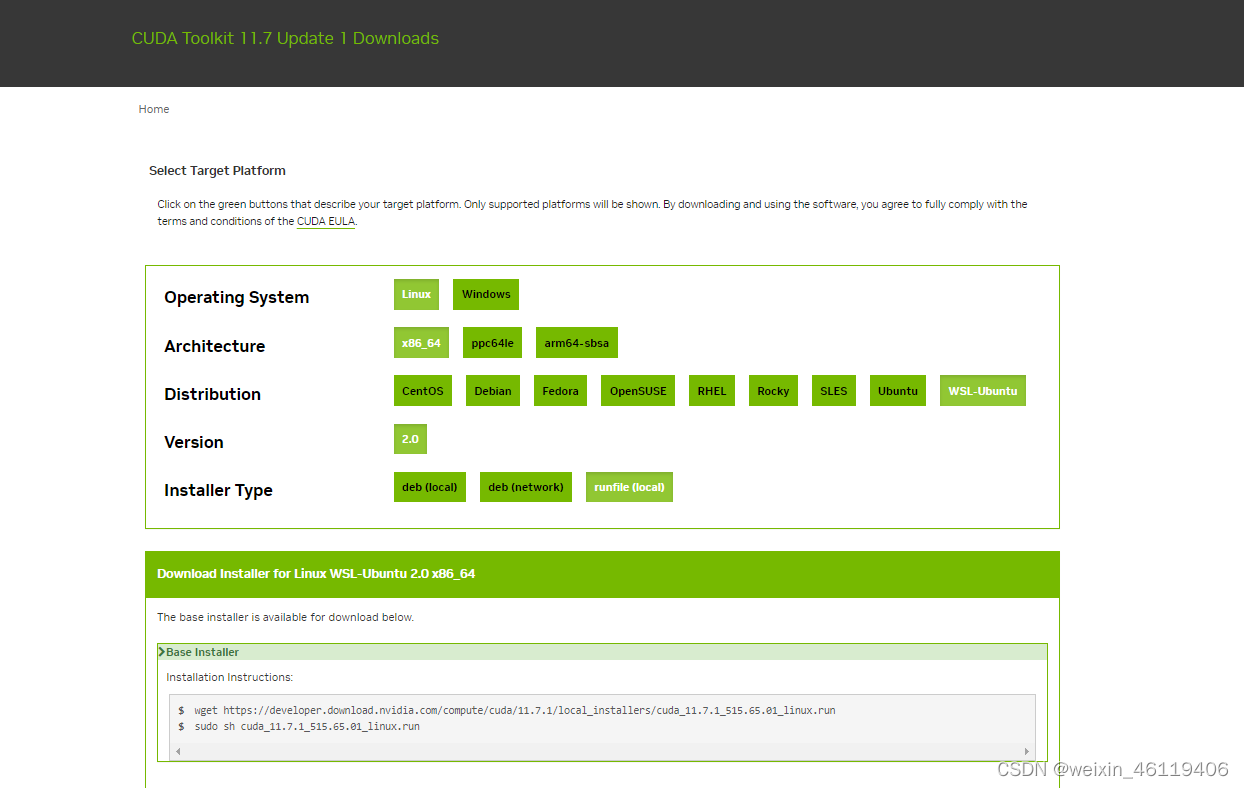Viewport: 1244px width, 788px height.
Task: Choose the x86_64 architecture
Action: (x=421, y=343)
